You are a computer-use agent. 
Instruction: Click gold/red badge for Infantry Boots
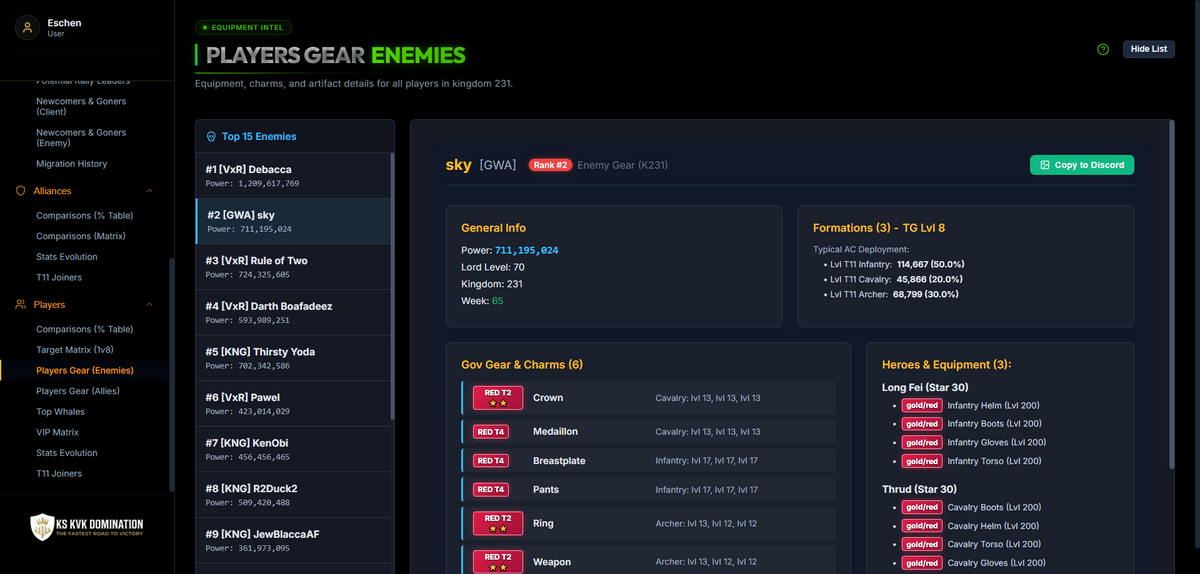tap(922, 424)
